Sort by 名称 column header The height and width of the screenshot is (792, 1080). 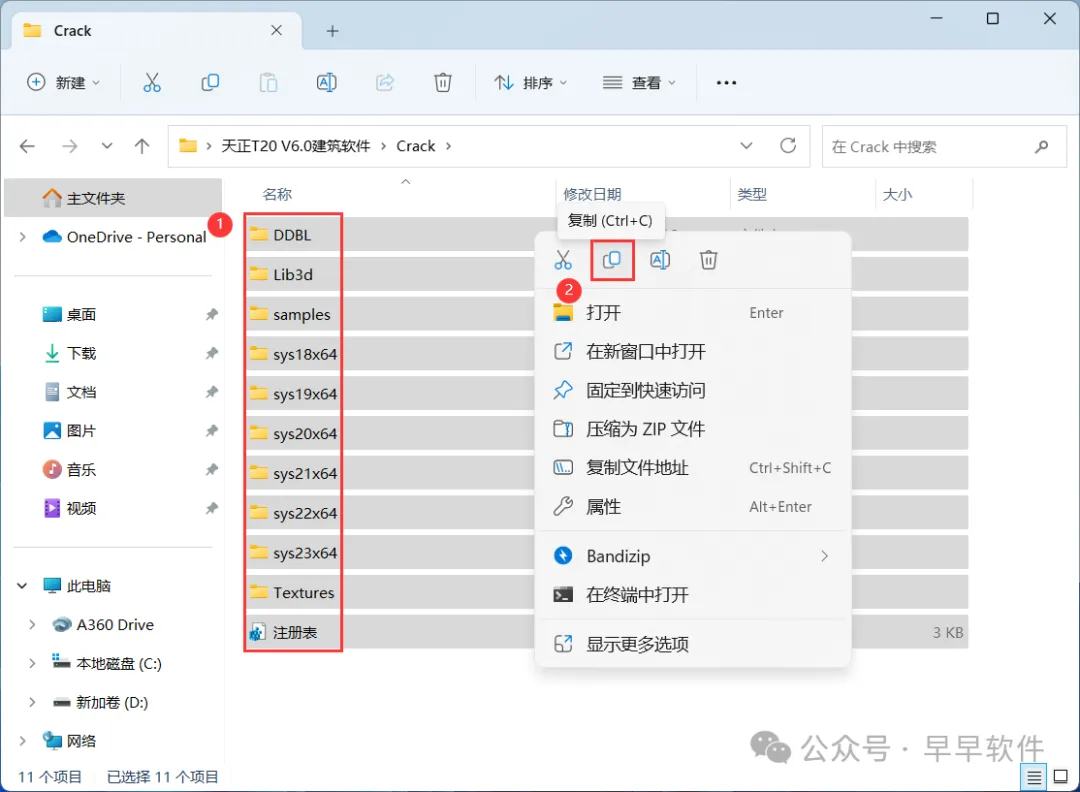click(277, 194)
